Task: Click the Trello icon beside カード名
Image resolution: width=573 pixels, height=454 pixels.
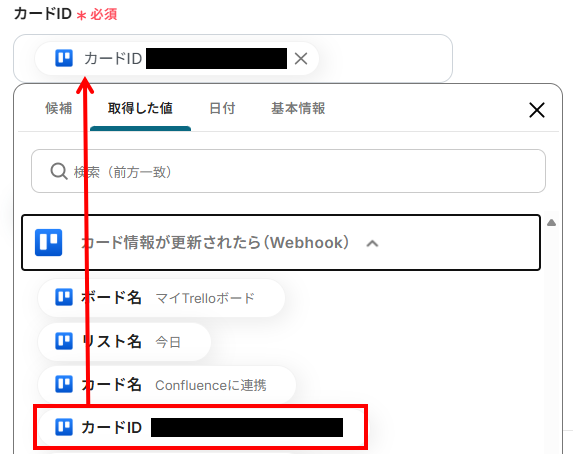Action: tap(64, 384)
